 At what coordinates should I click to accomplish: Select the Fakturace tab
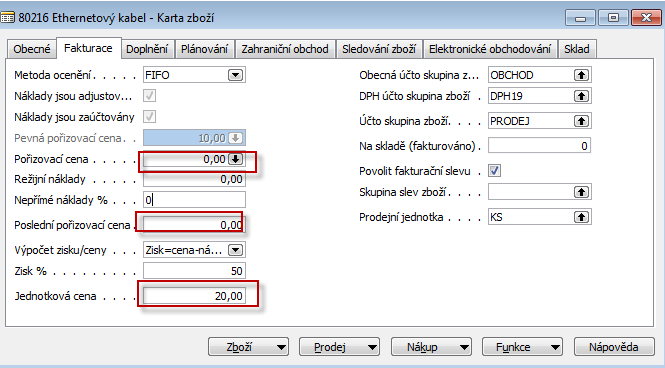[88, 48]
